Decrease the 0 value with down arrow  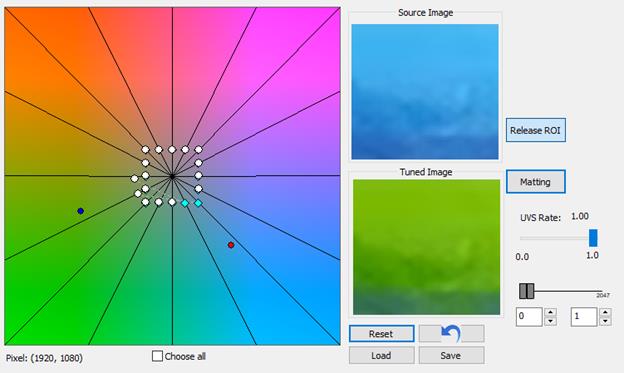point(550,321)
